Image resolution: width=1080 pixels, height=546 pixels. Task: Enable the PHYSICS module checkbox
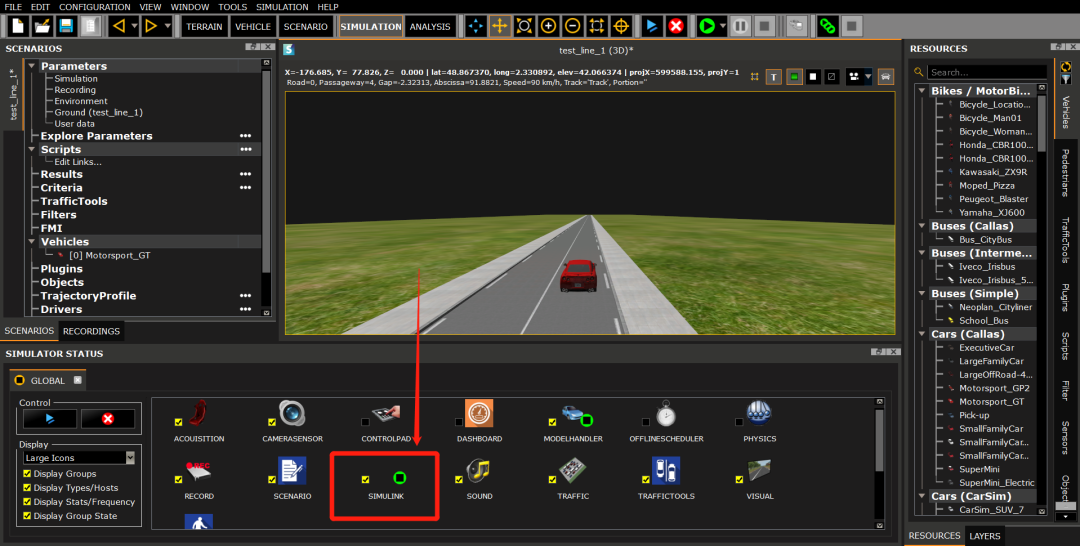tap(739, 422)
